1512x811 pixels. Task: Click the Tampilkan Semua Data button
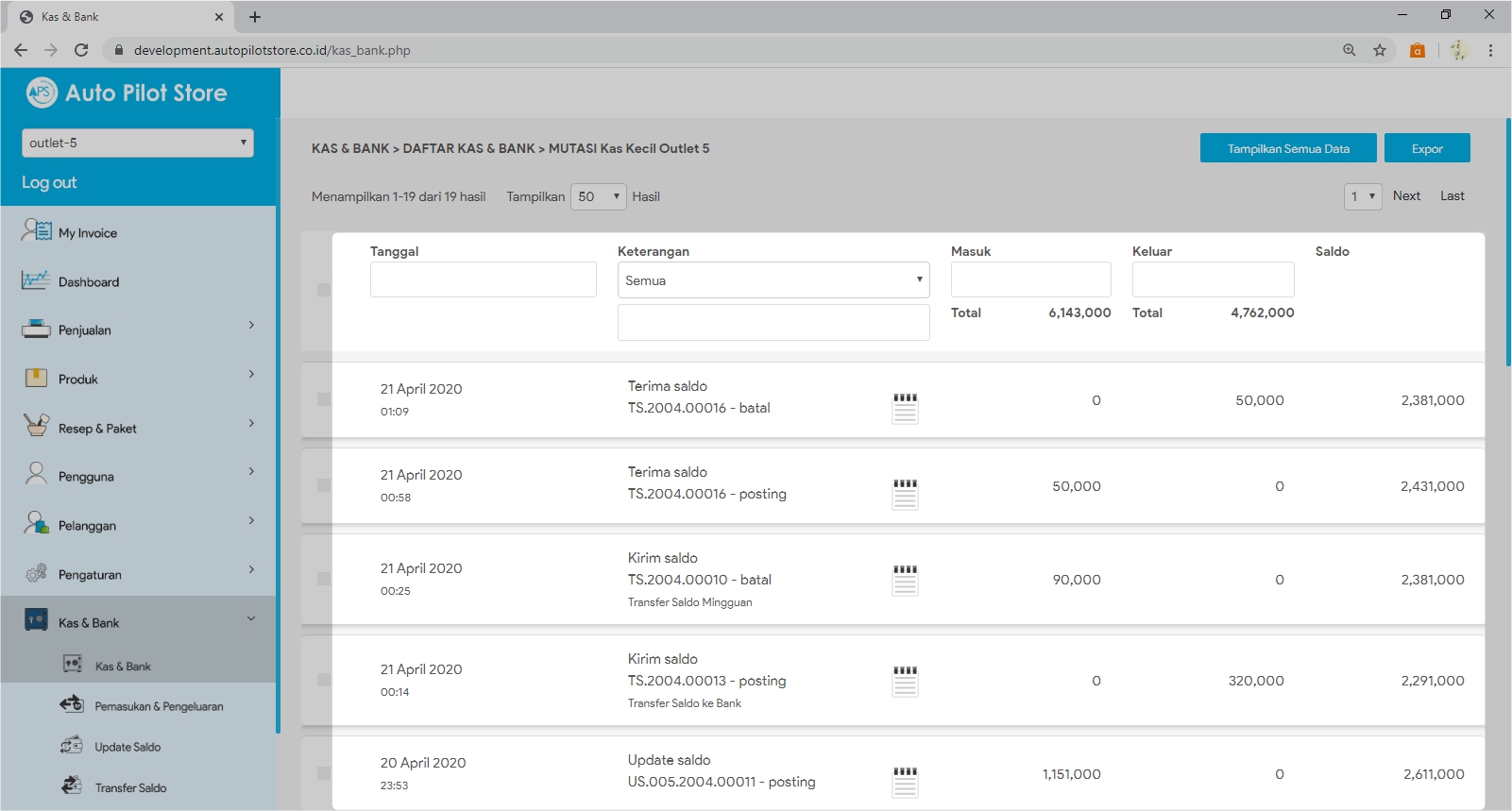(1287, 148)
